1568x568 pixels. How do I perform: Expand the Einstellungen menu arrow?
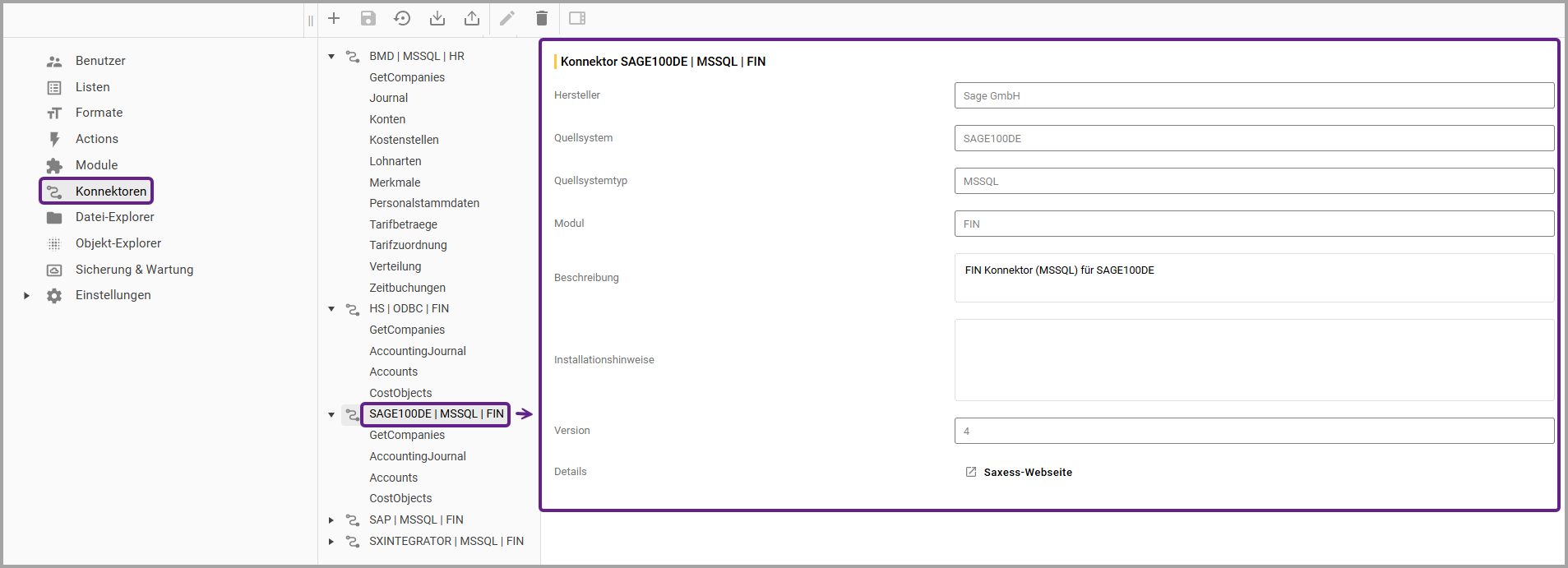[26, 296]
